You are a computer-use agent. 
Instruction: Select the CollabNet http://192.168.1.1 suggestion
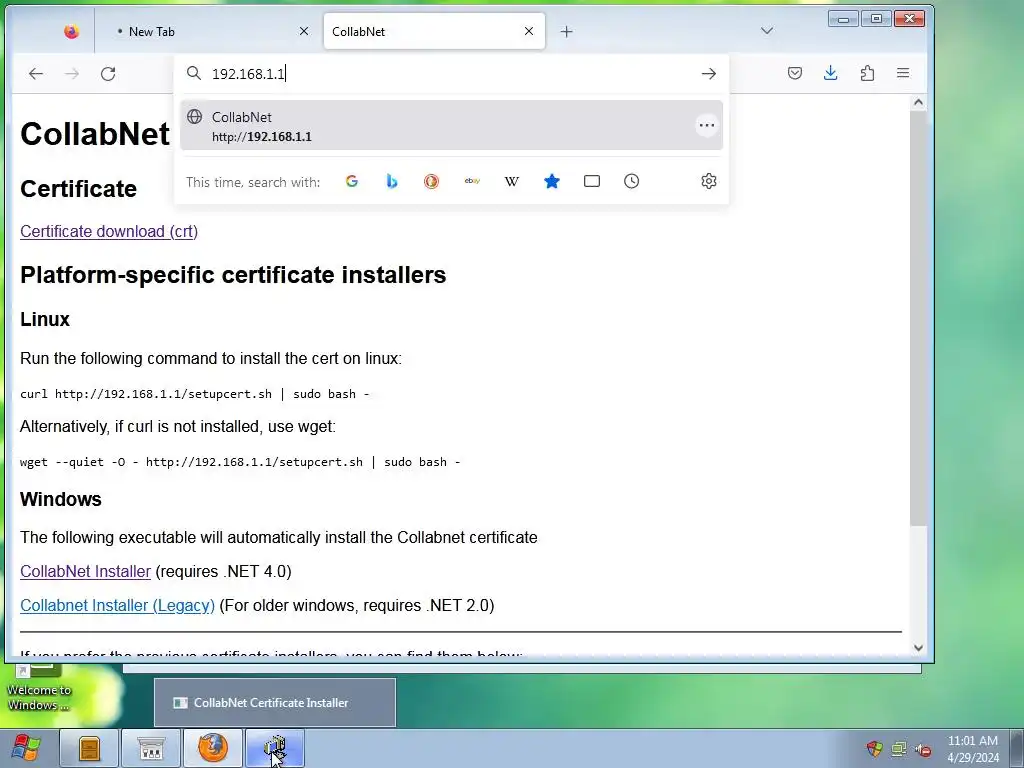click(x=451, y=125)
